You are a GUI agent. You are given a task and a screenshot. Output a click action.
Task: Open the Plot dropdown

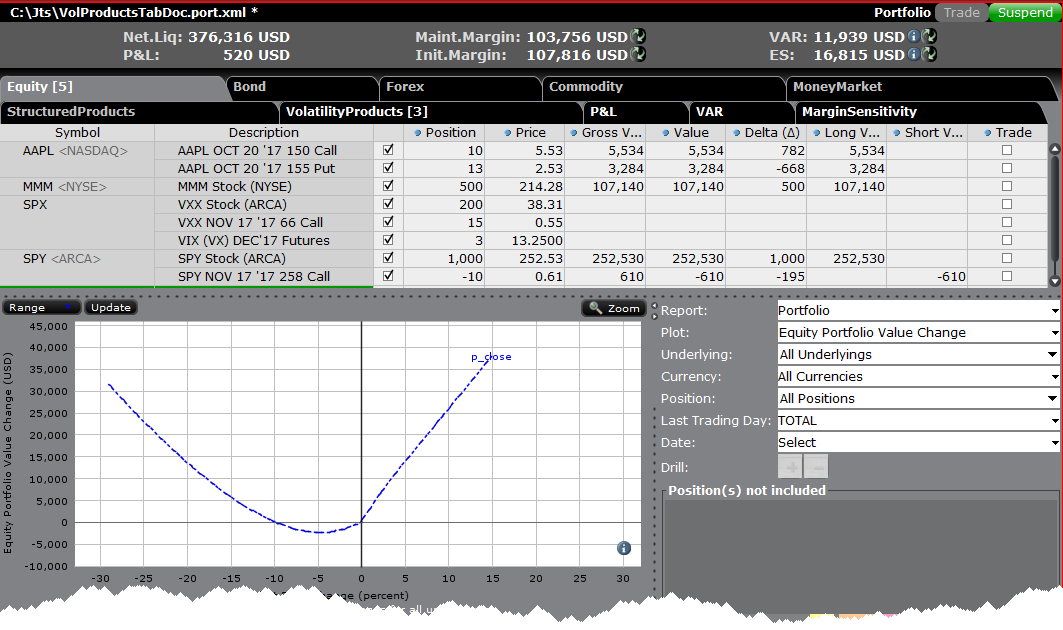click(917, 333)
